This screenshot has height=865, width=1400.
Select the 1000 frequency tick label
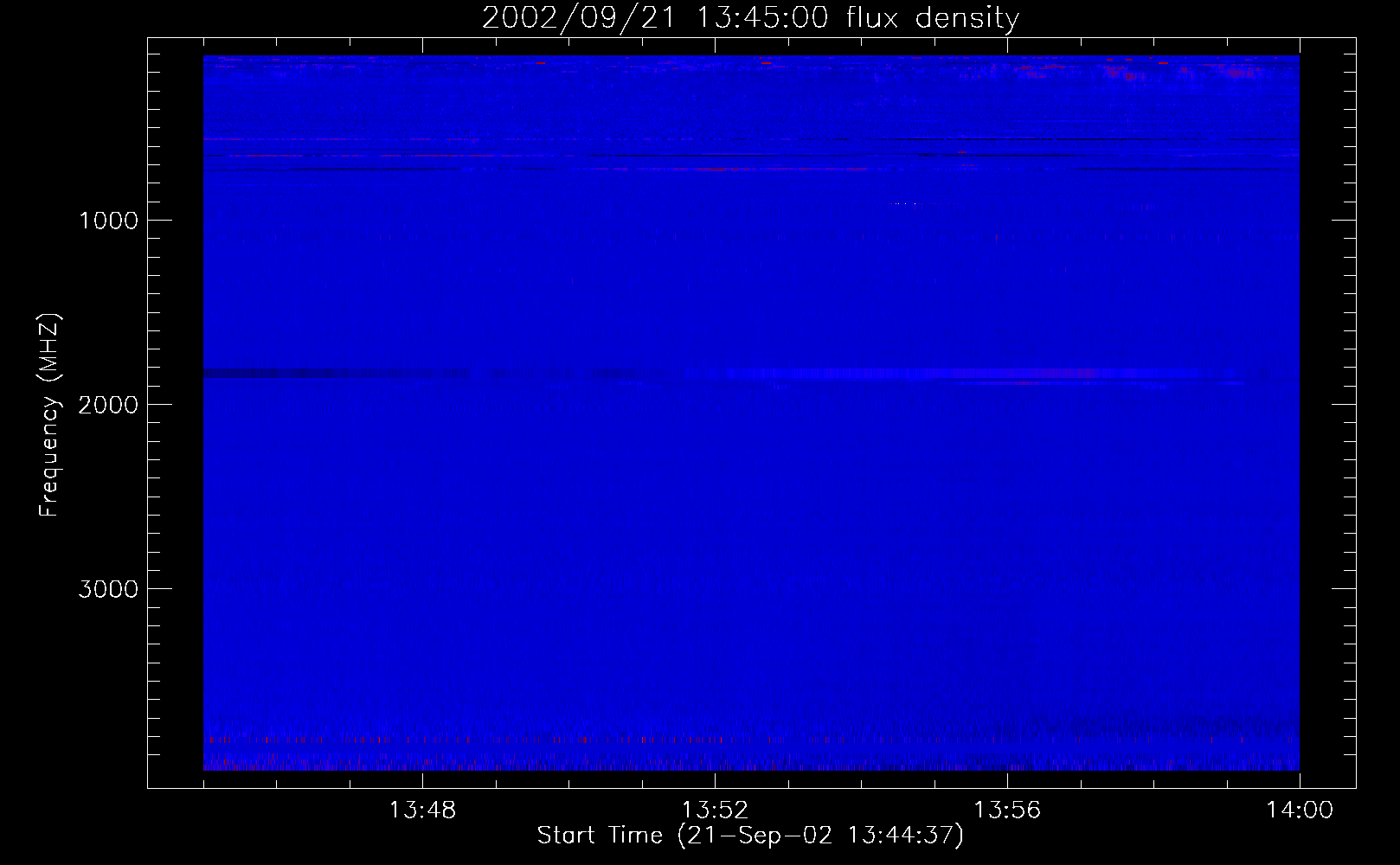pyautogui.click(x=108, y=221)
